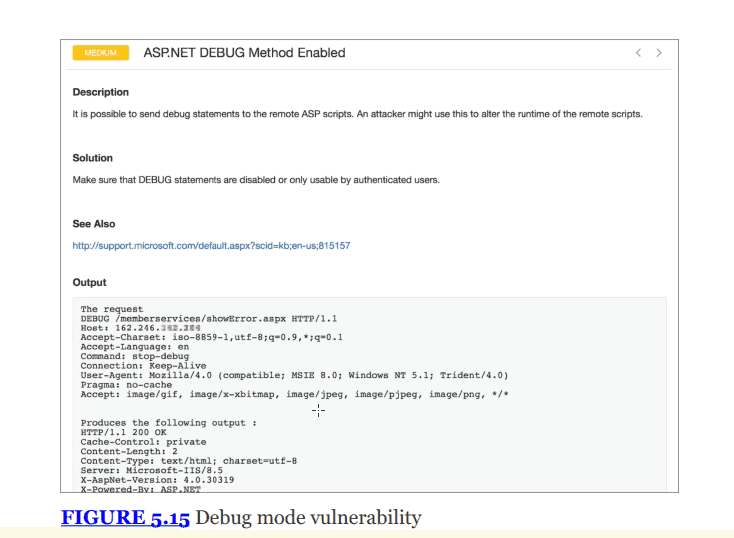Open the support.microsoft.com reference link

(x=211, y=246)
